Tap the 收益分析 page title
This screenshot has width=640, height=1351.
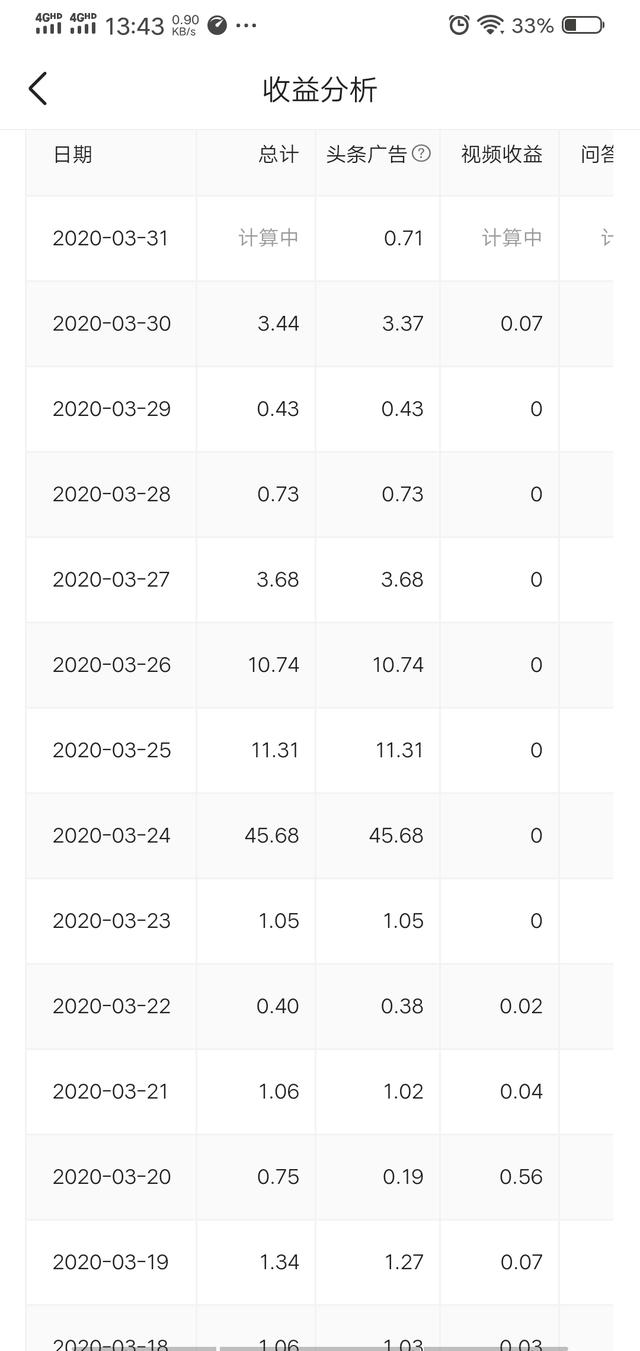tap(320, 90)
